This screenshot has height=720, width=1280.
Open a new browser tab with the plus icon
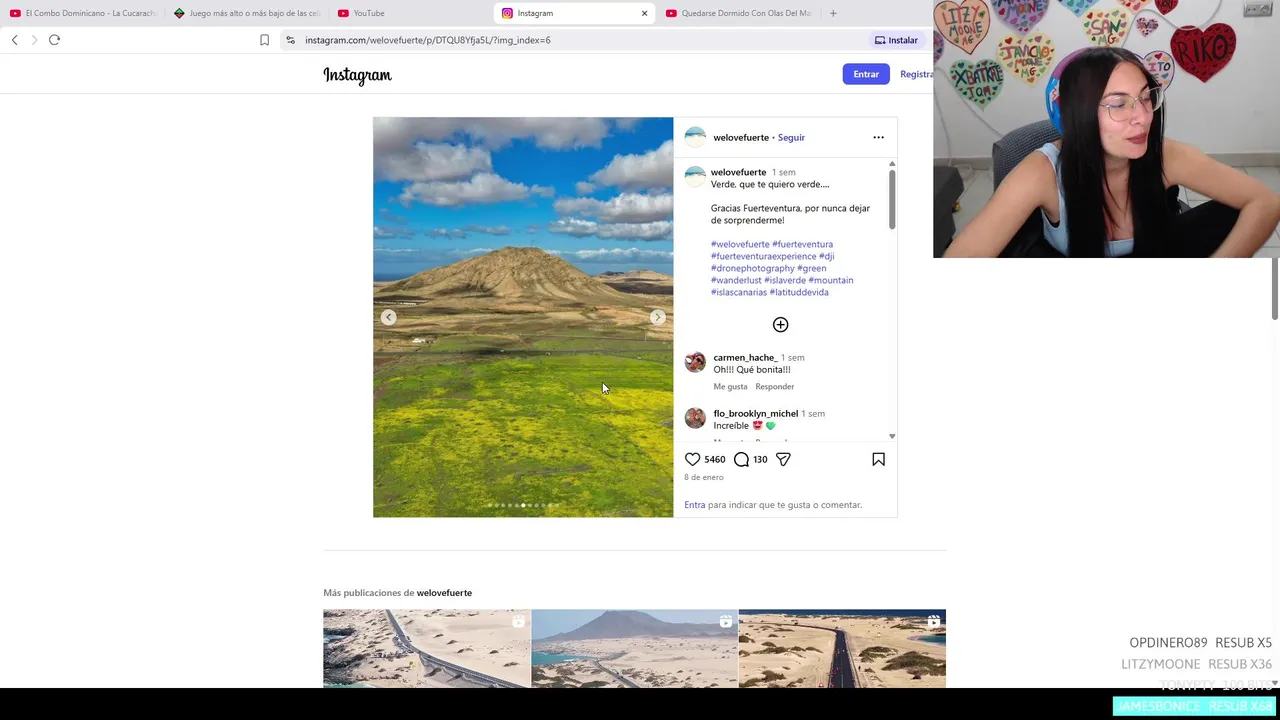point(833,13)
